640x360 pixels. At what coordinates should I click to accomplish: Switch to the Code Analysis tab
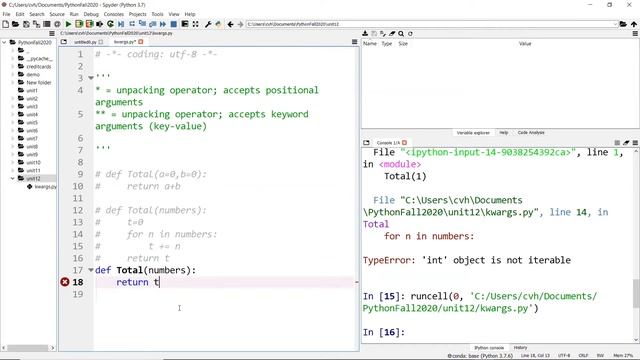click(x=531, y=133)
